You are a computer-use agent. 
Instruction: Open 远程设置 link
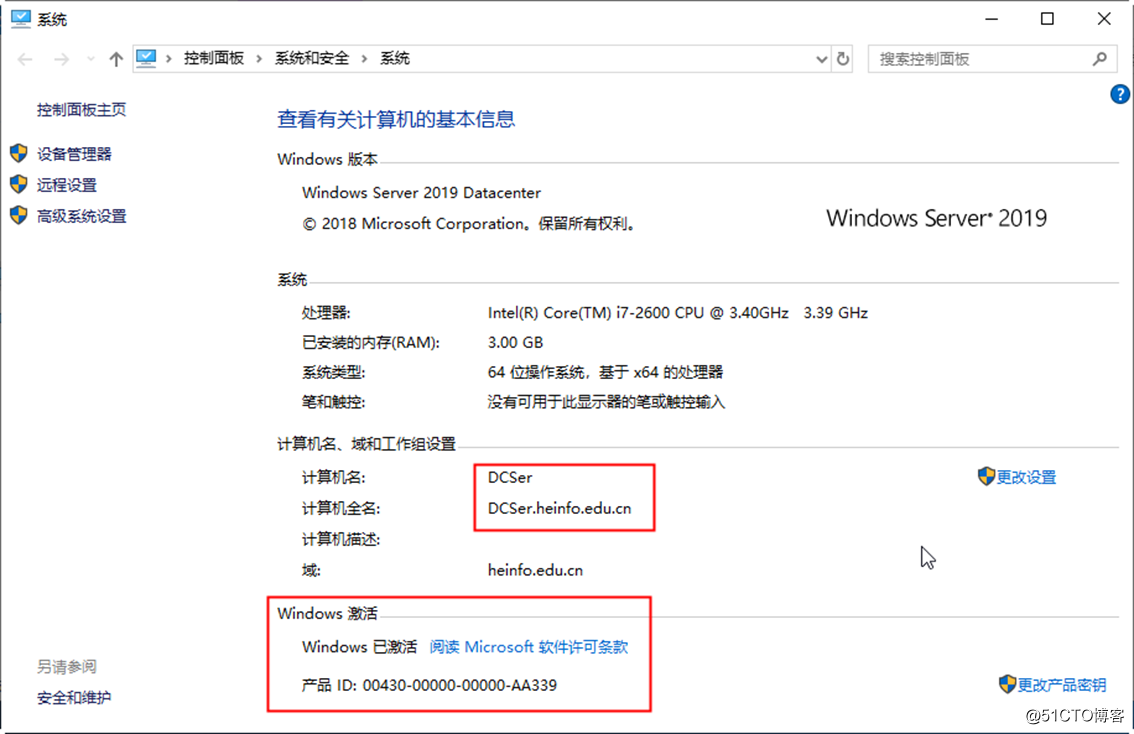[x=67, y=185]
